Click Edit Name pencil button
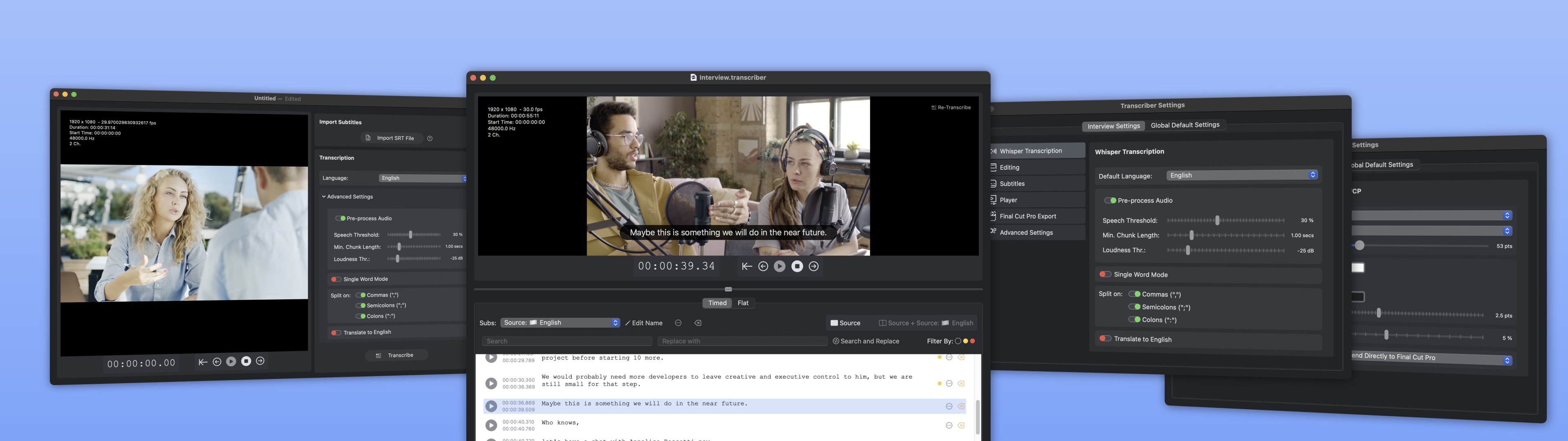This screenshot has width=1568, height=441. tap(644, 323)
